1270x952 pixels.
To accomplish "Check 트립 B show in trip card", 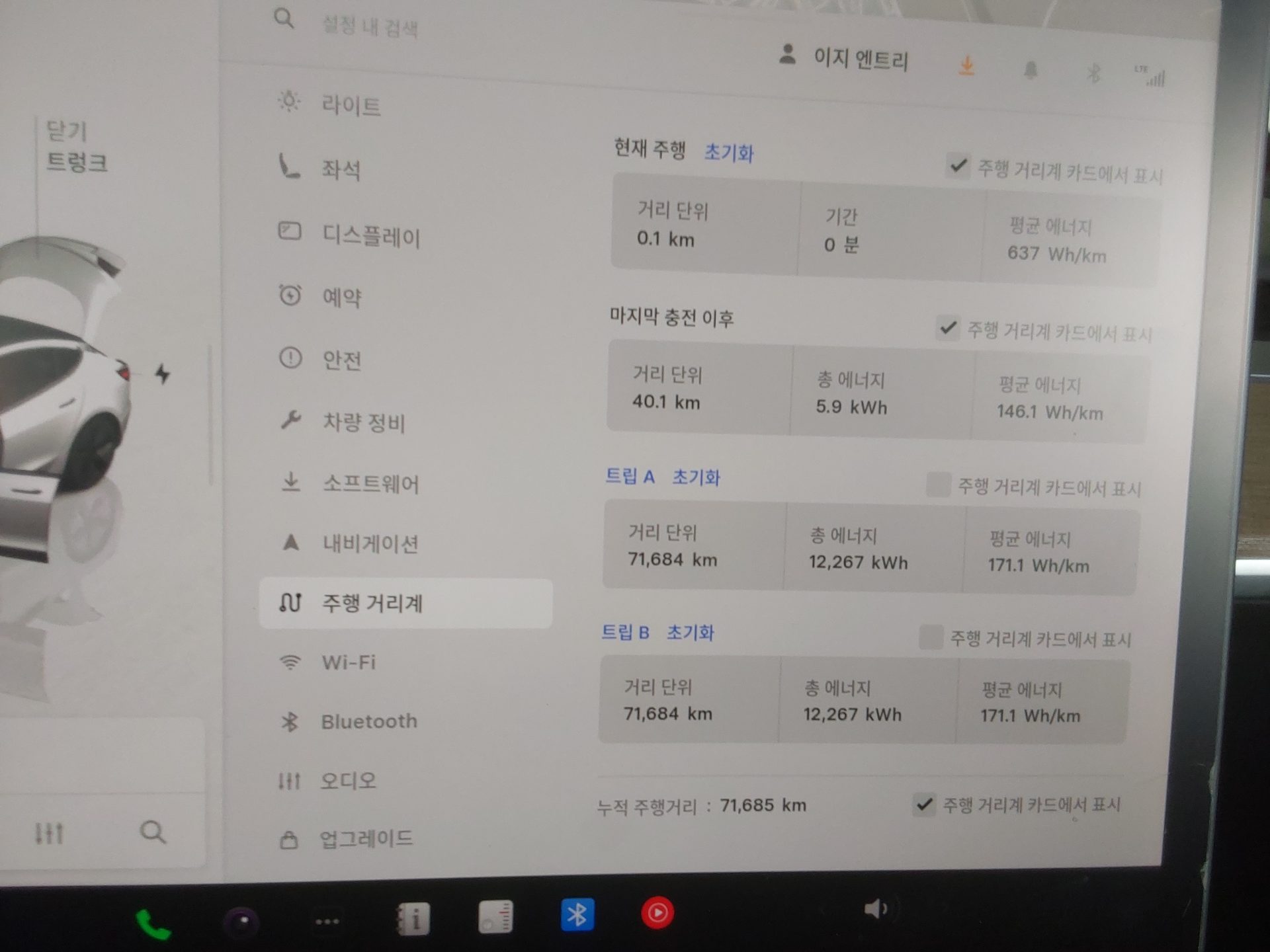I will tap(931, 637).
